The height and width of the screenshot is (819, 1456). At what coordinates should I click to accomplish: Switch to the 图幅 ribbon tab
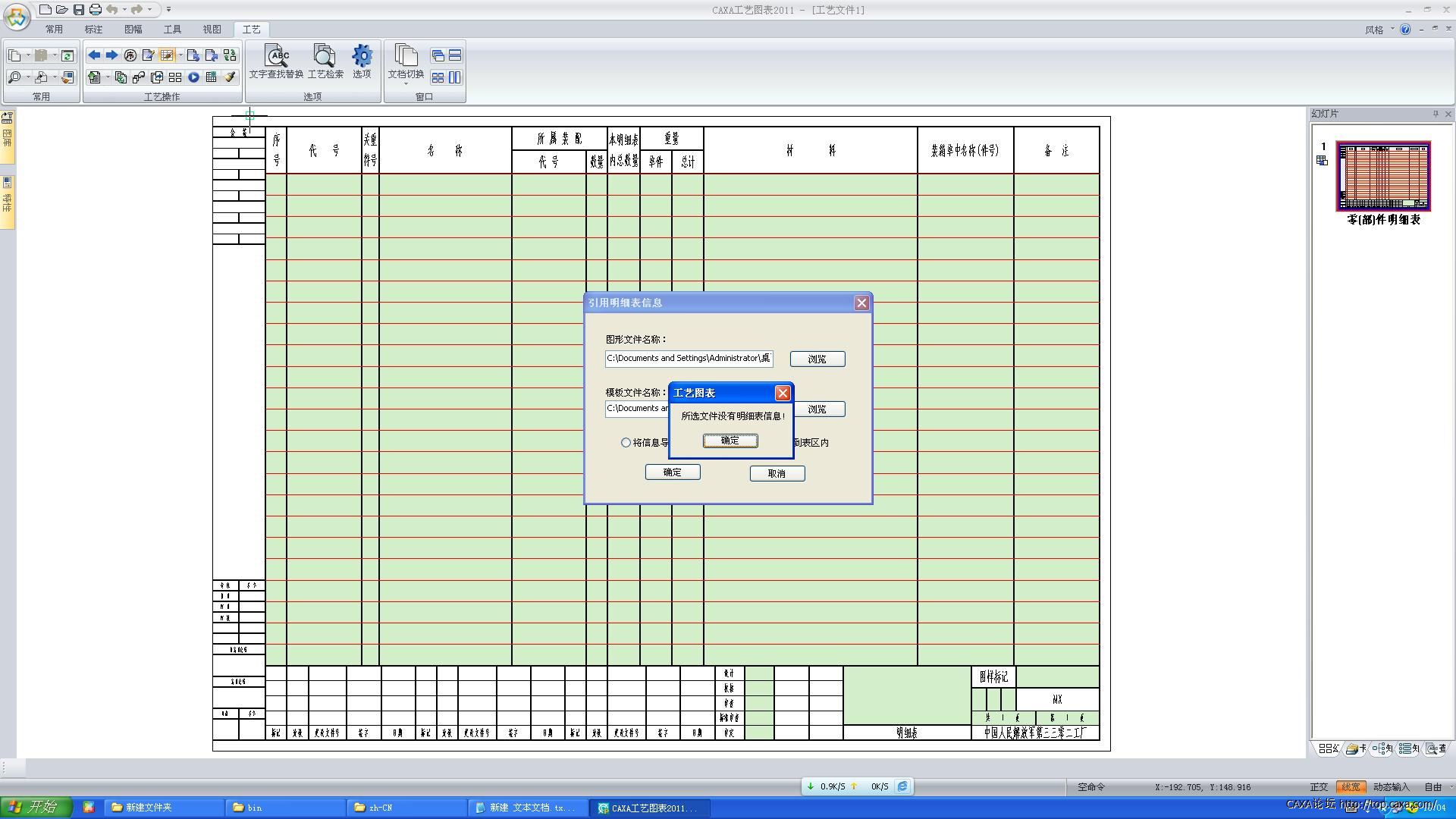pyautogui.click(x=133, y=30)
